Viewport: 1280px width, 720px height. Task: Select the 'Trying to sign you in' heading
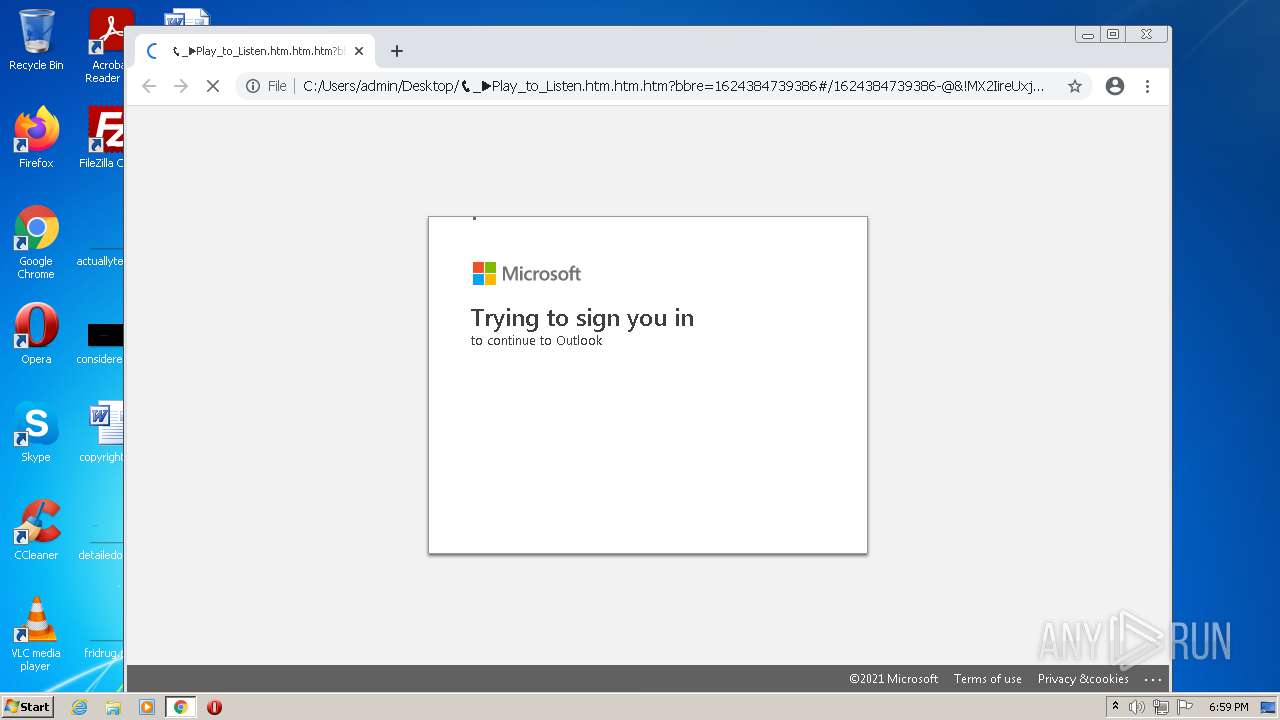click(582, 318)
